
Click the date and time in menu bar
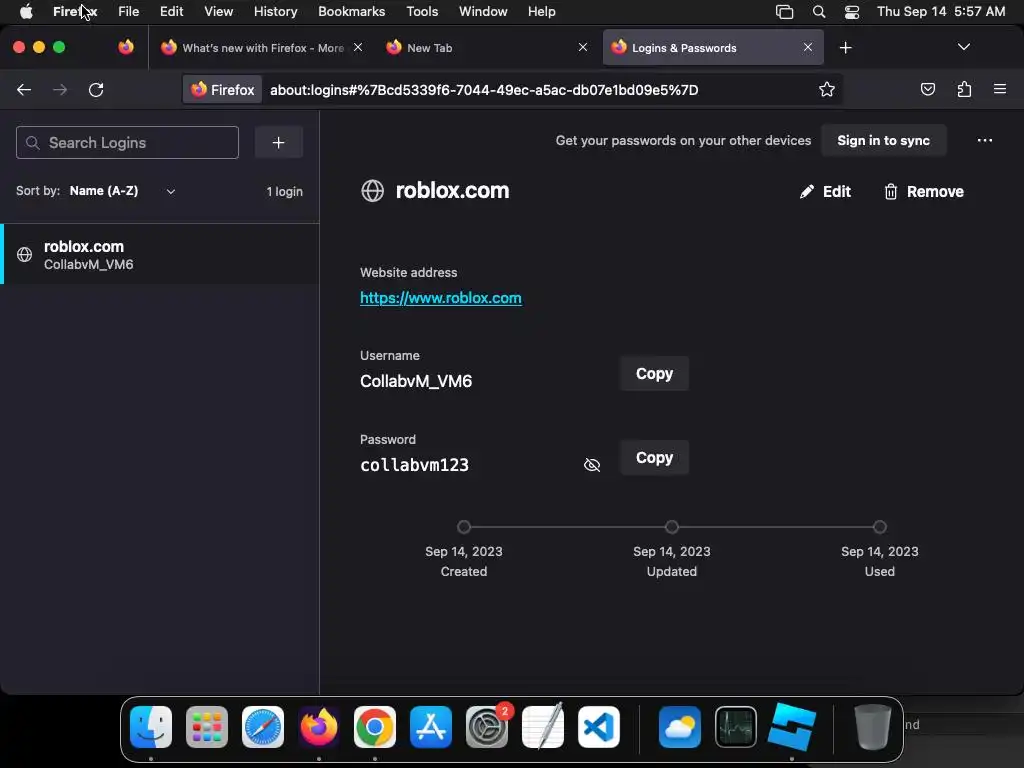coord(941,11)
